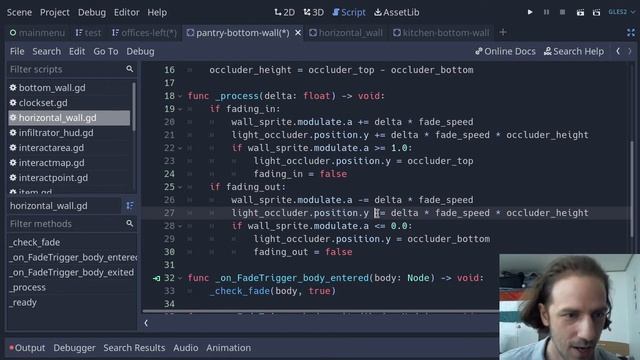The height and width of the screenshot is (360, 640).
Task: Open the script File menu
Action: click(17, 51)
